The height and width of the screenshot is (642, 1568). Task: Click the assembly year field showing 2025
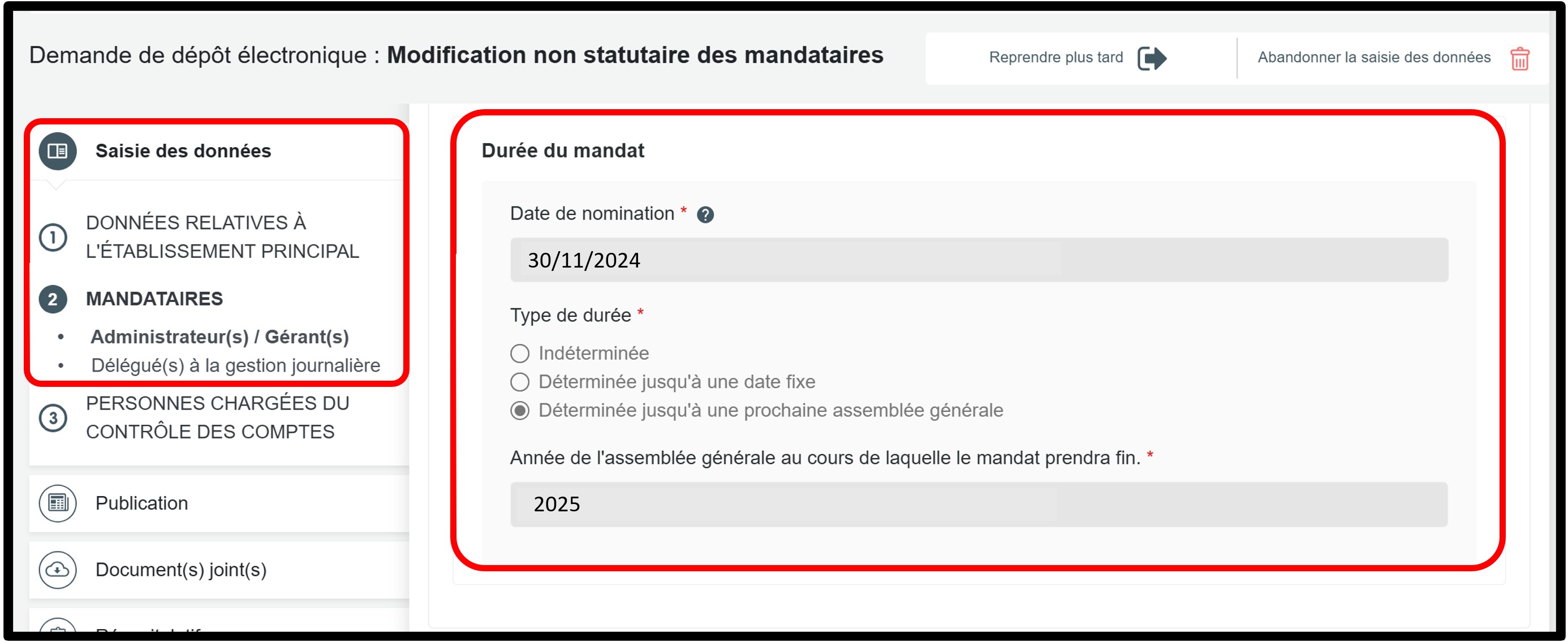(x=978, y=505)
